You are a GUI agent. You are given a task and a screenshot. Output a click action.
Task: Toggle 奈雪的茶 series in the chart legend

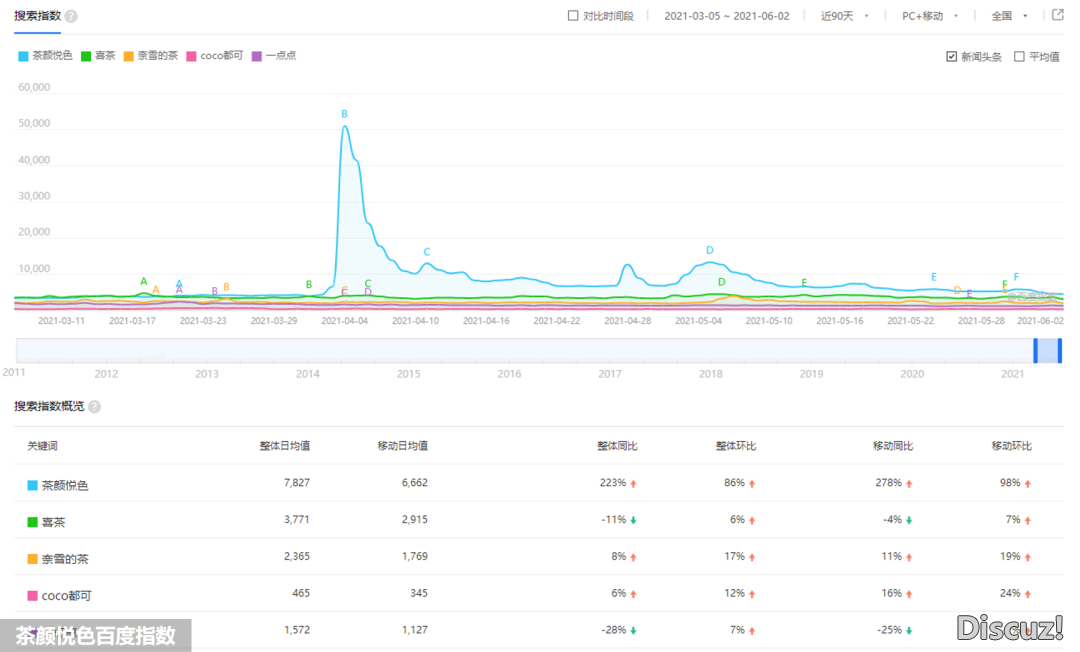pos(151,56)
